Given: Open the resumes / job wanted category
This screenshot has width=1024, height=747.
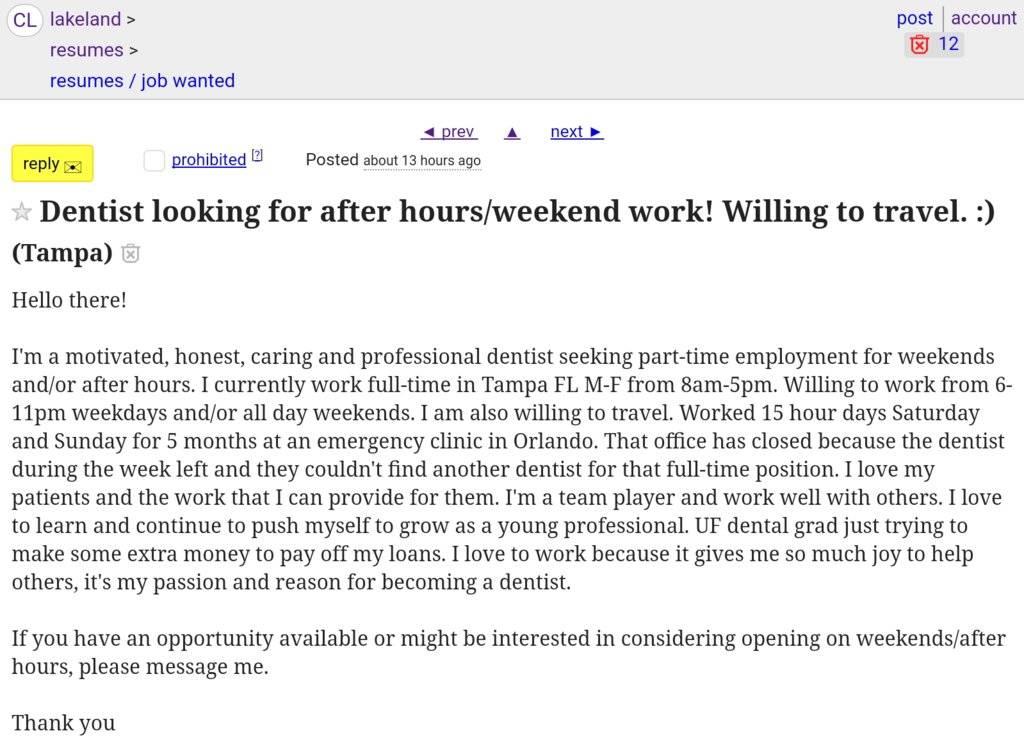Looking at the screenshot, I should pos(142,81).
